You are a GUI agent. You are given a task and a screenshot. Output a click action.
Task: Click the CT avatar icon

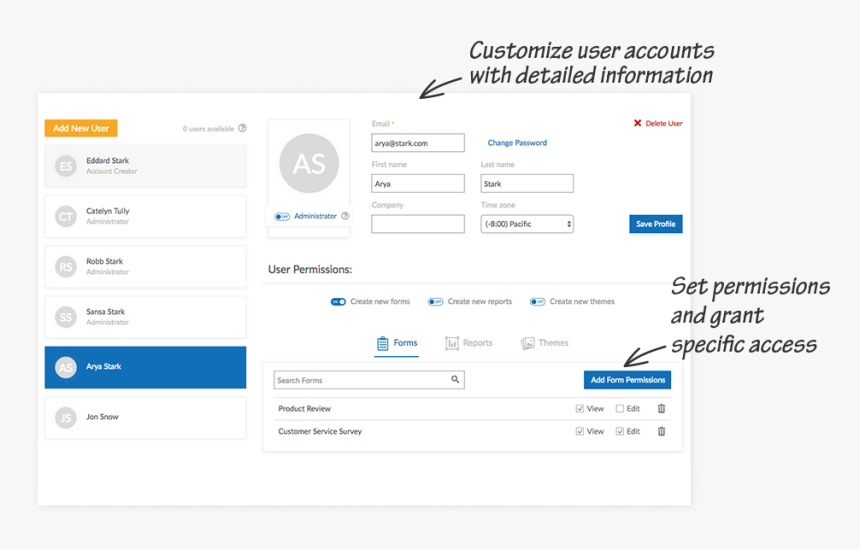click(x=66, y=217)
